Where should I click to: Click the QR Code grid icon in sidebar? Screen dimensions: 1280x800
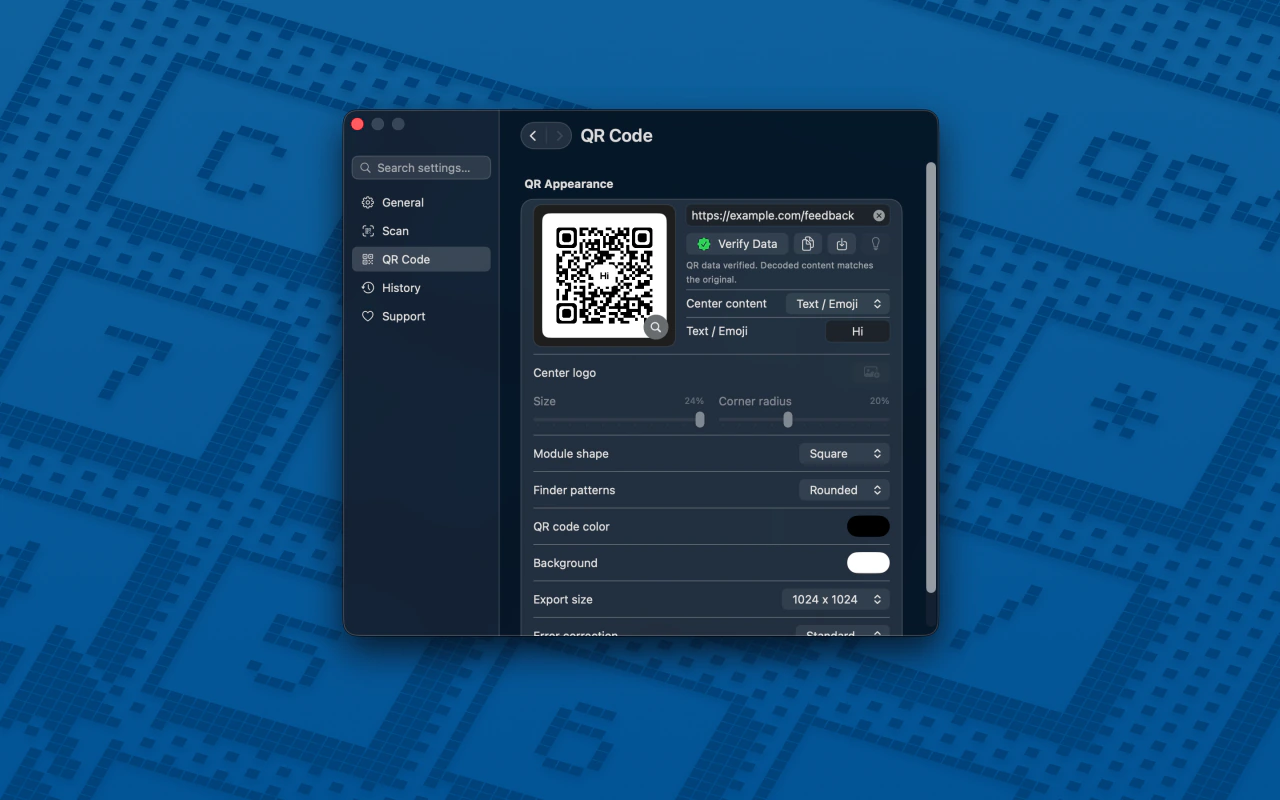click(x=368, y=259)
